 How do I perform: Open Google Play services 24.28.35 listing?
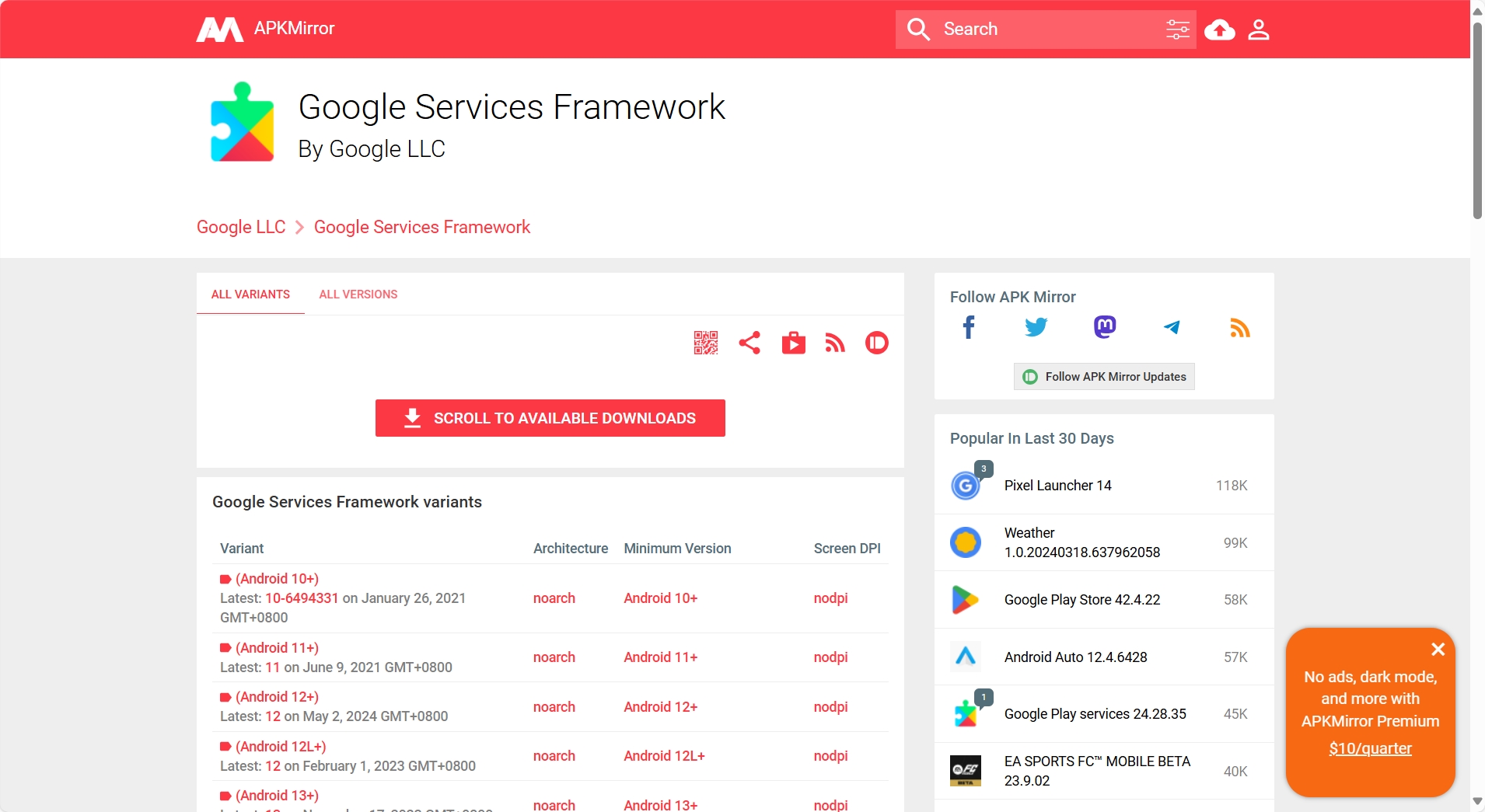pos(1095,714)
